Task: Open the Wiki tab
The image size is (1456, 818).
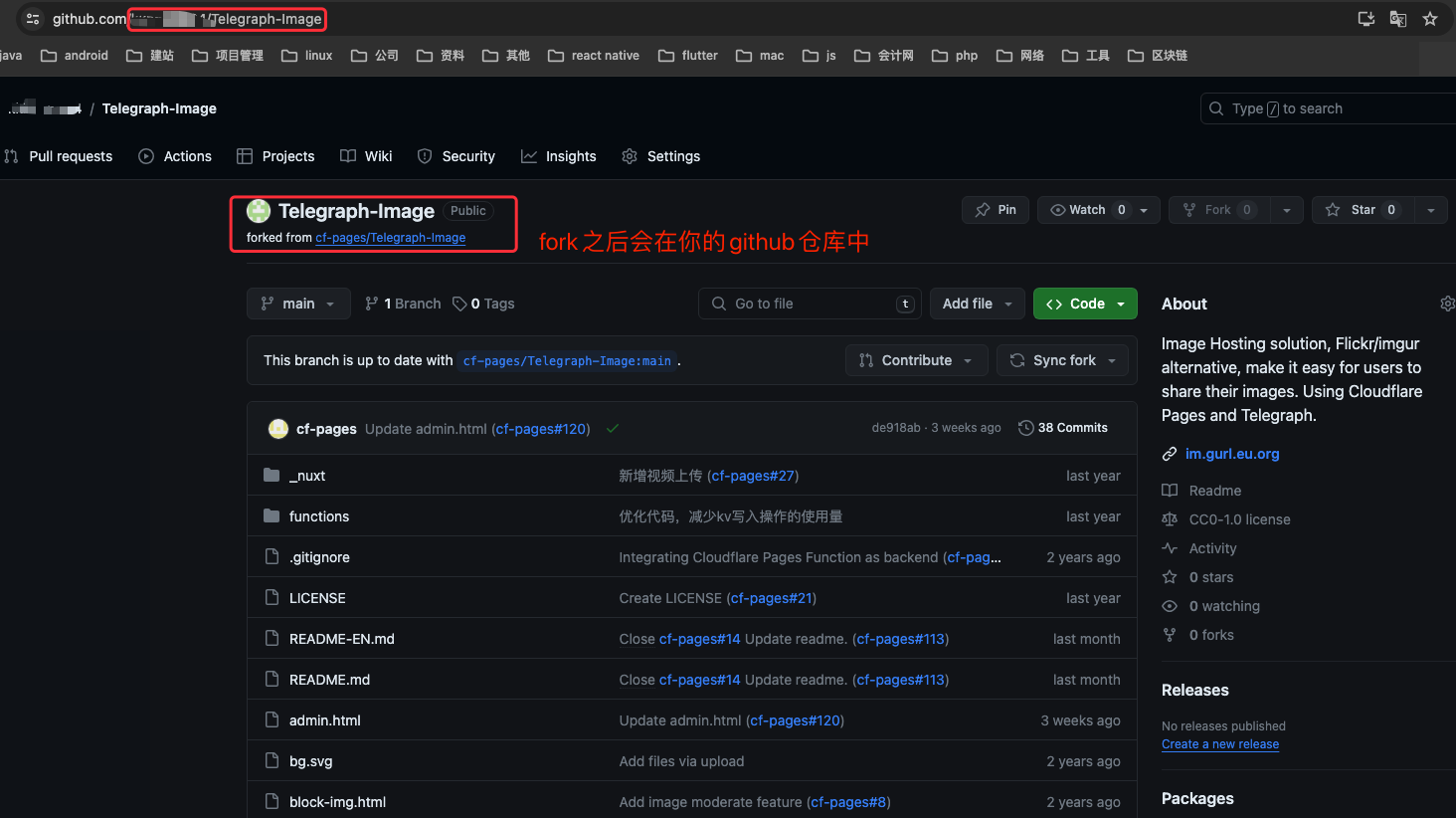Action: click(366, 156)
